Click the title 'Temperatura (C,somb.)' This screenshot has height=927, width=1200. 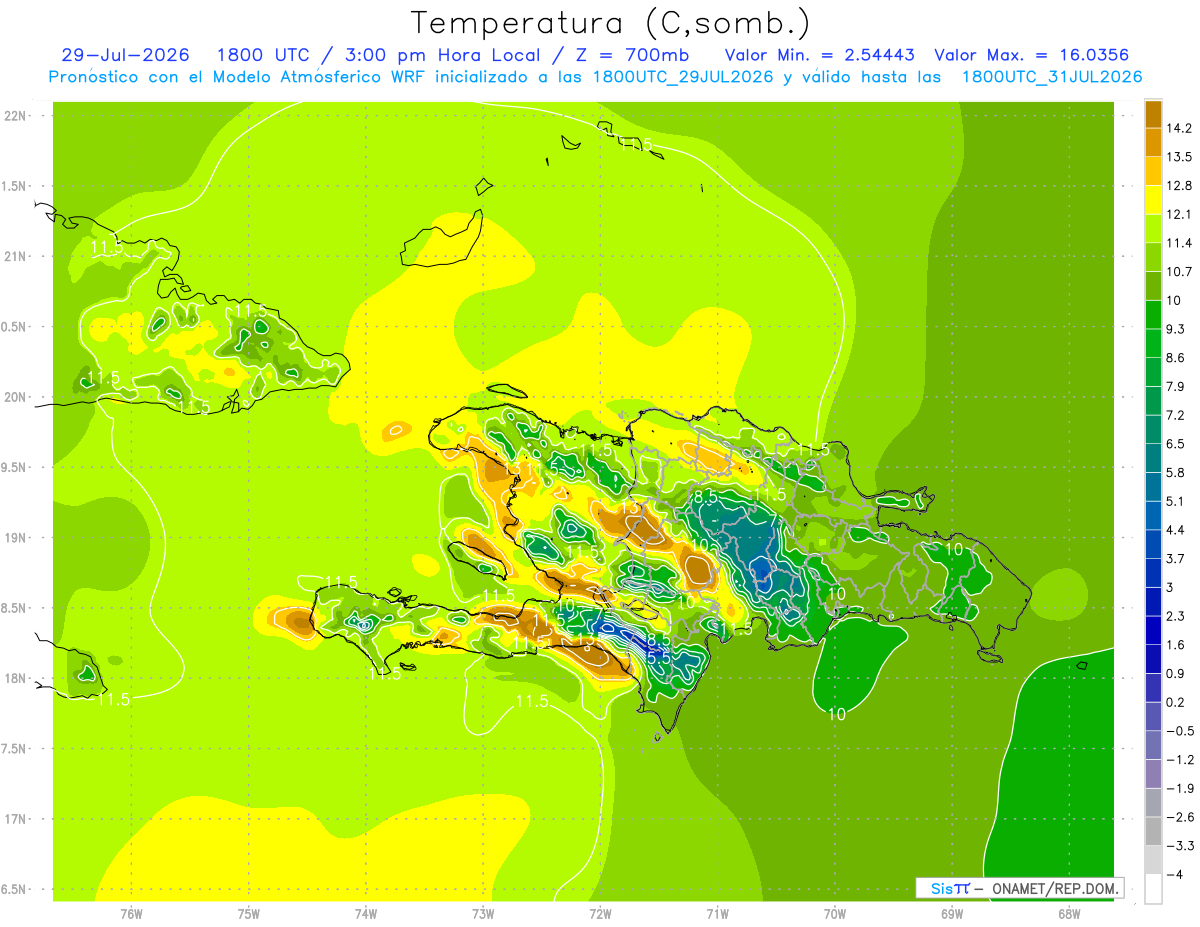tap(611, 23)
